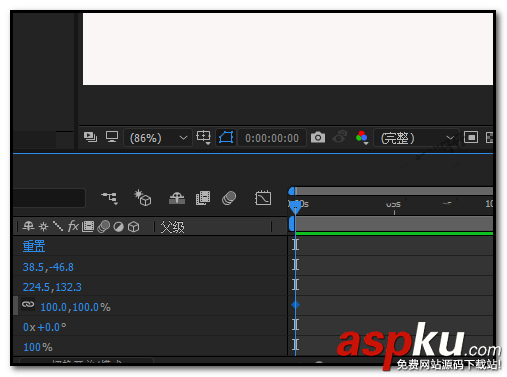The width and height of the screenshot is (507, 377).
Task: Click opacity value 100%
Action: (38, 347)
